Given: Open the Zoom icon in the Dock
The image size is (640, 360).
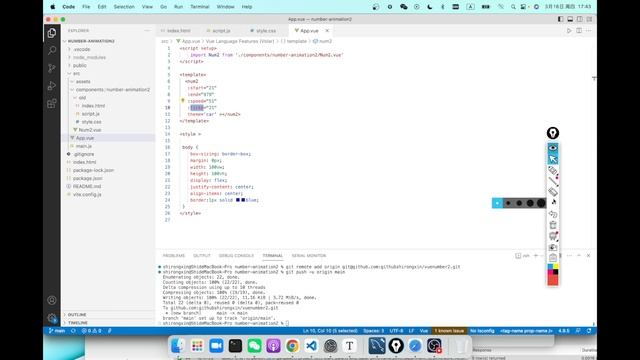Looking at the screenshot, I should click(216, 346).
